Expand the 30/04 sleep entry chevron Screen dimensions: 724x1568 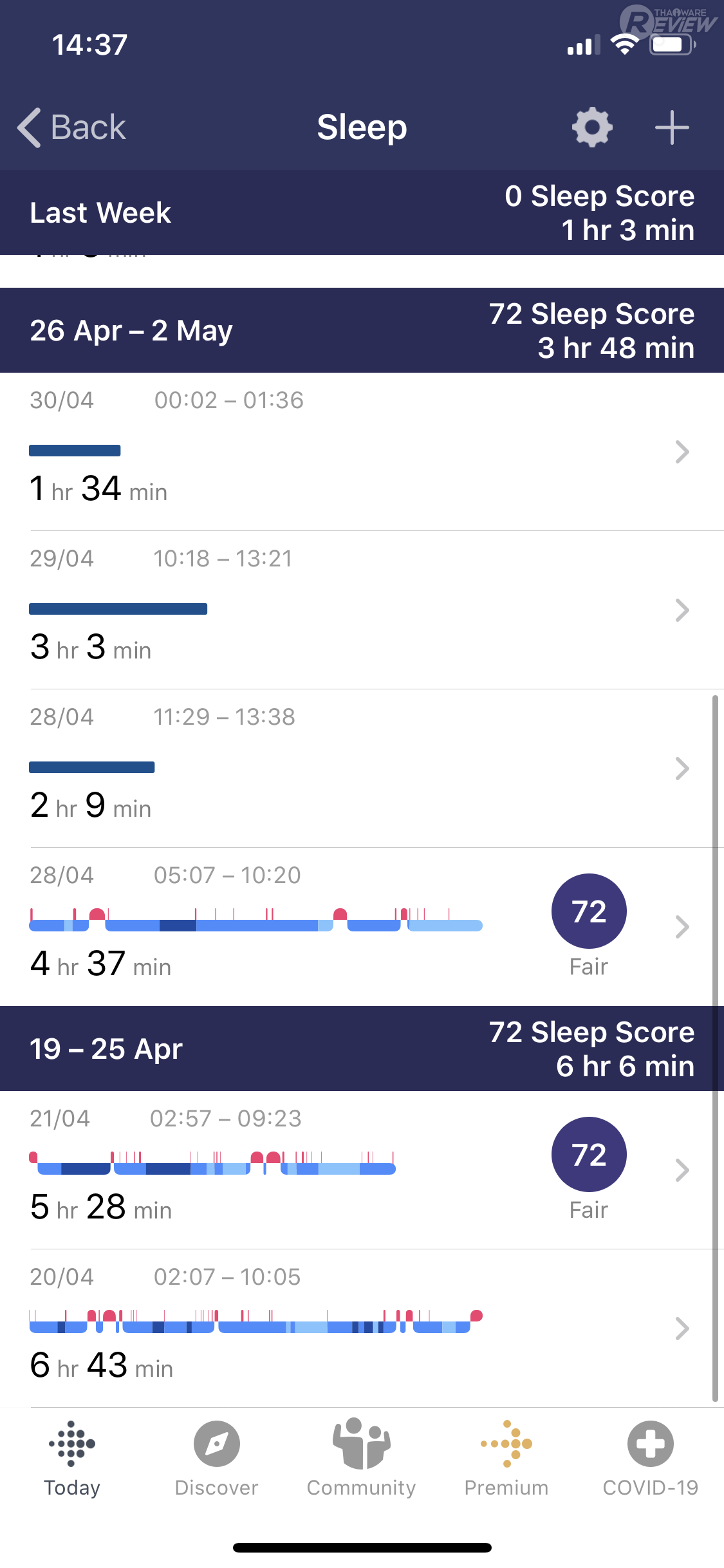click(682, 452)
